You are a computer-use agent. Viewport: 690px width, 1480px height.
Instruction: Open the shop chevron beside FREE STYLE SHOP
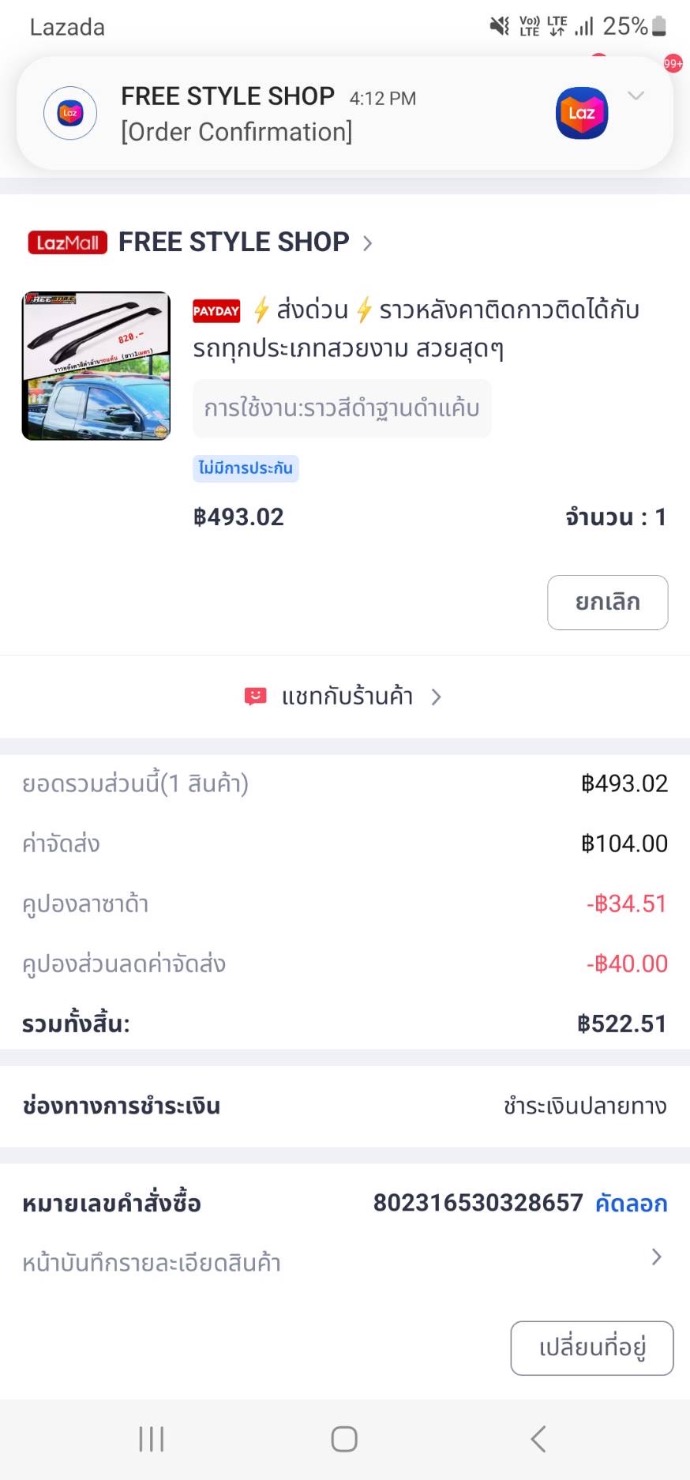click(367, 242)
